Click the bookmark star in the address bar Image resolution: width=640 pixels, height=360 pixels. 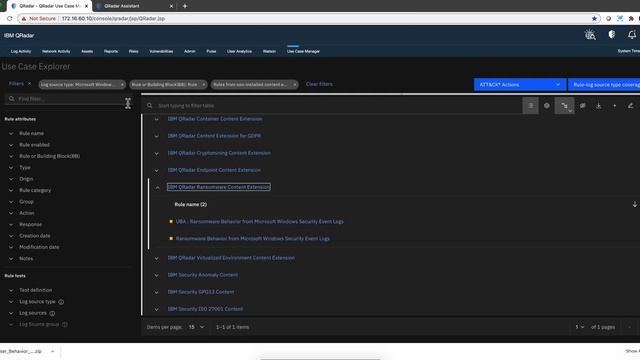(594, 18)
